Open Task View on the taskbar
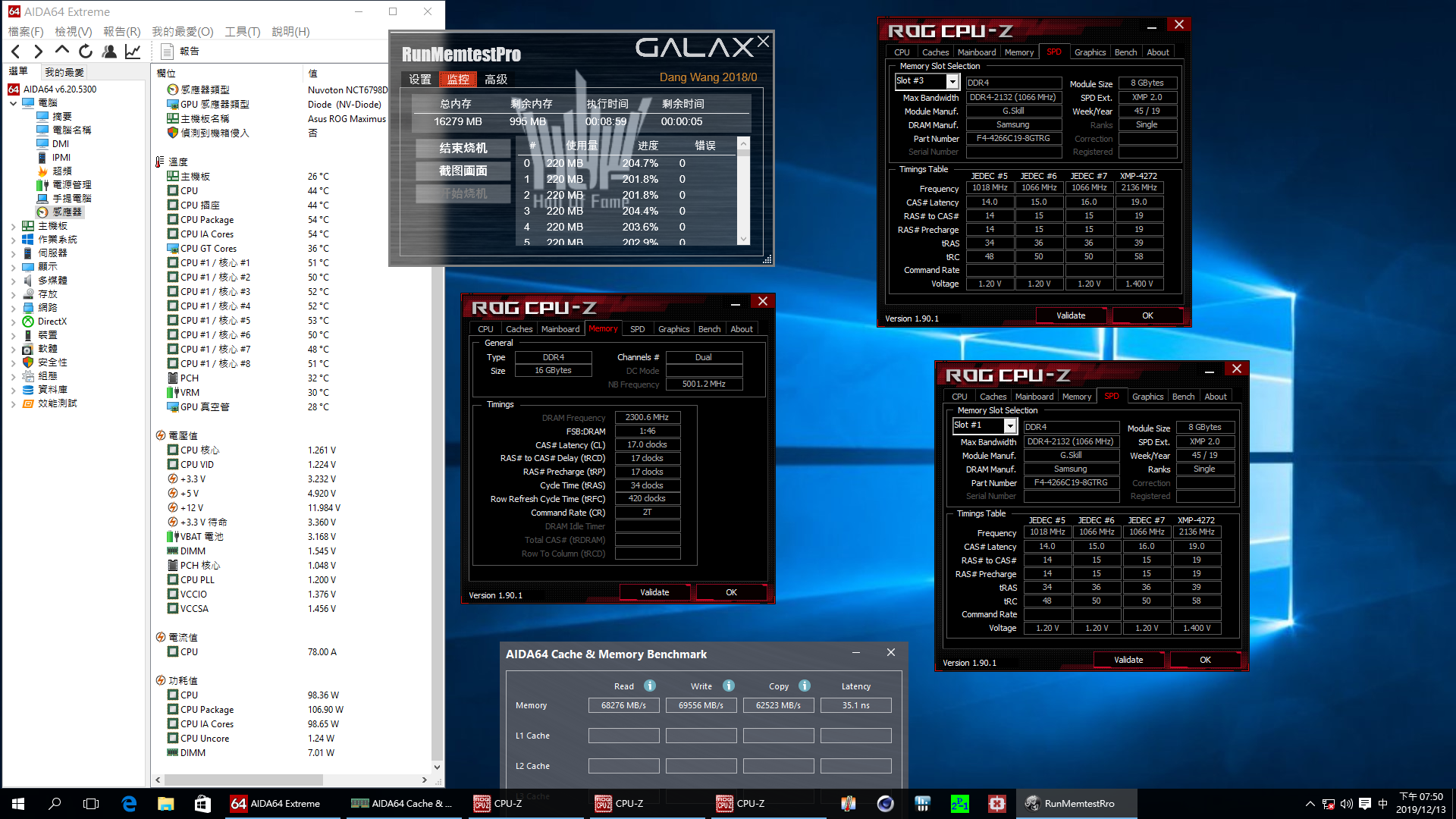This screenshot has width=1456, height=819. (91, 804)
